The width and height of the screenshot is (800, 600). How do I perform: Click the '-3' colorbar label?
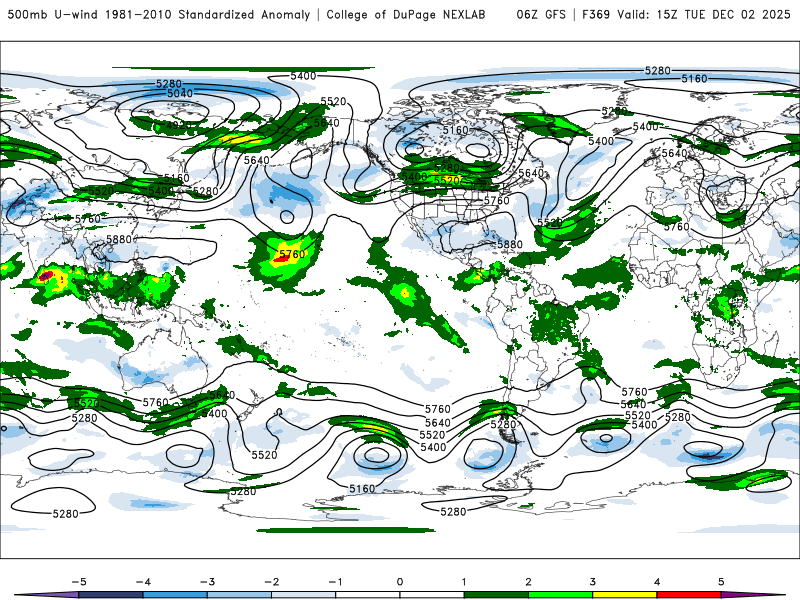pos(207,582)
